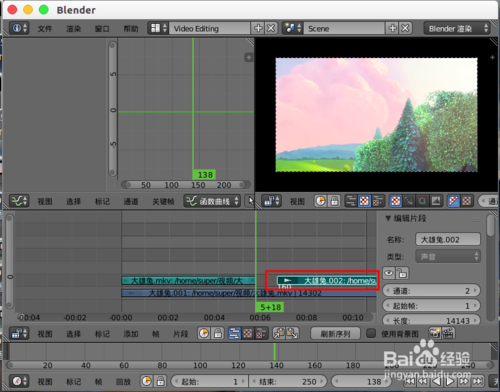Click the 起始帧 value field
500x392 pixels.
[x=431, y=306]
